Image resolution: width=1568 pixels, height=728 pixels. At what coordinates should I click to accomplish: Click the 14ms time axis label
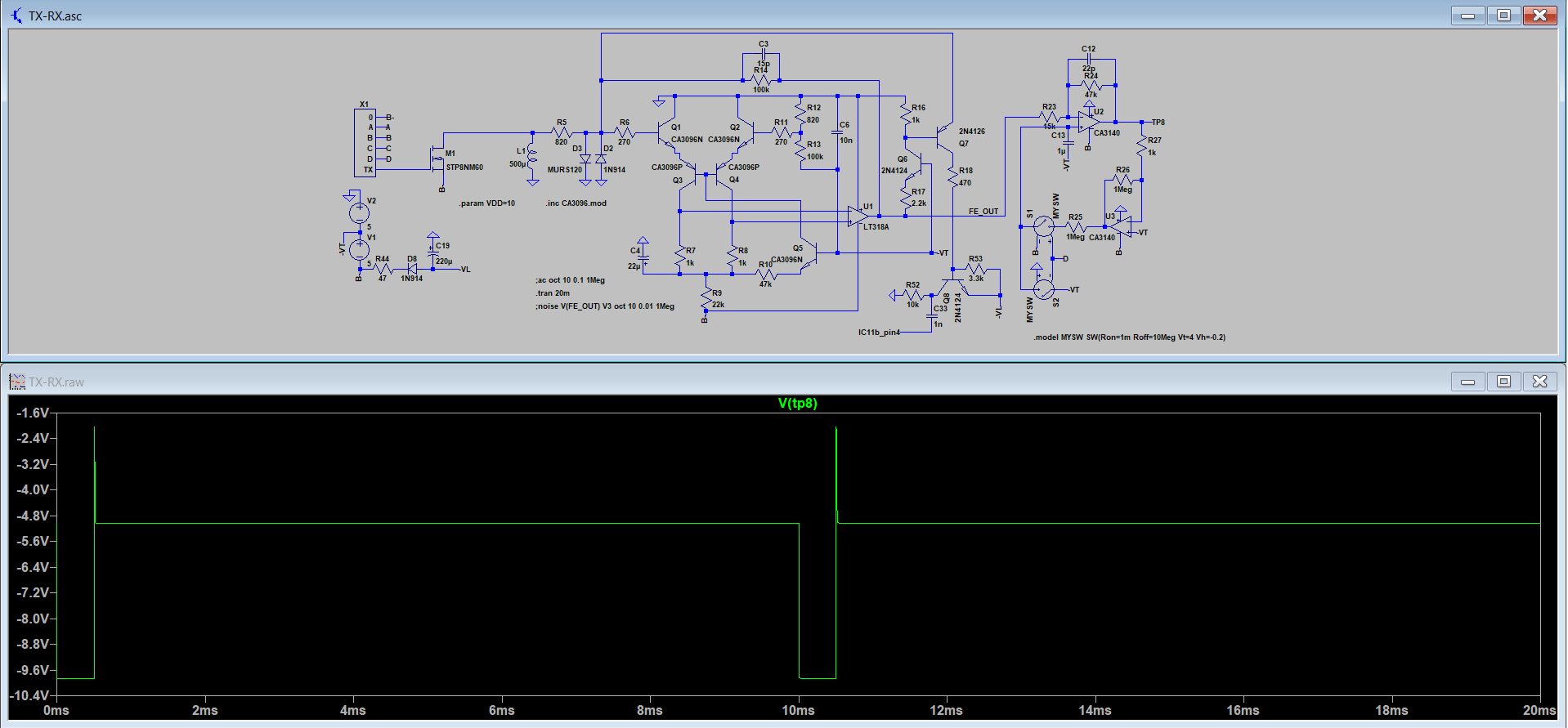tap(1095, 710)
